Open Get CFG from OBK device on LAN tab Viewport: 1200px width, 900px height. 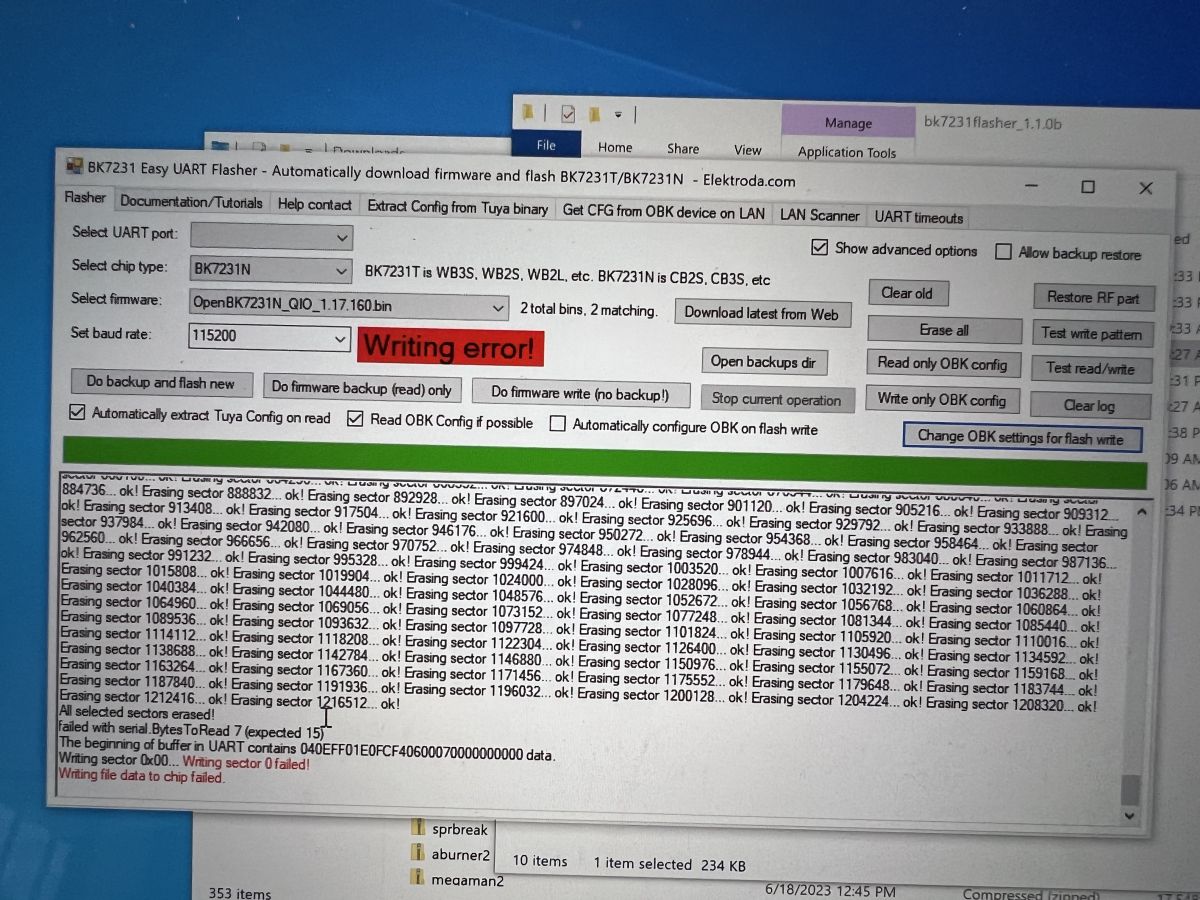click(x=664, y=211)
